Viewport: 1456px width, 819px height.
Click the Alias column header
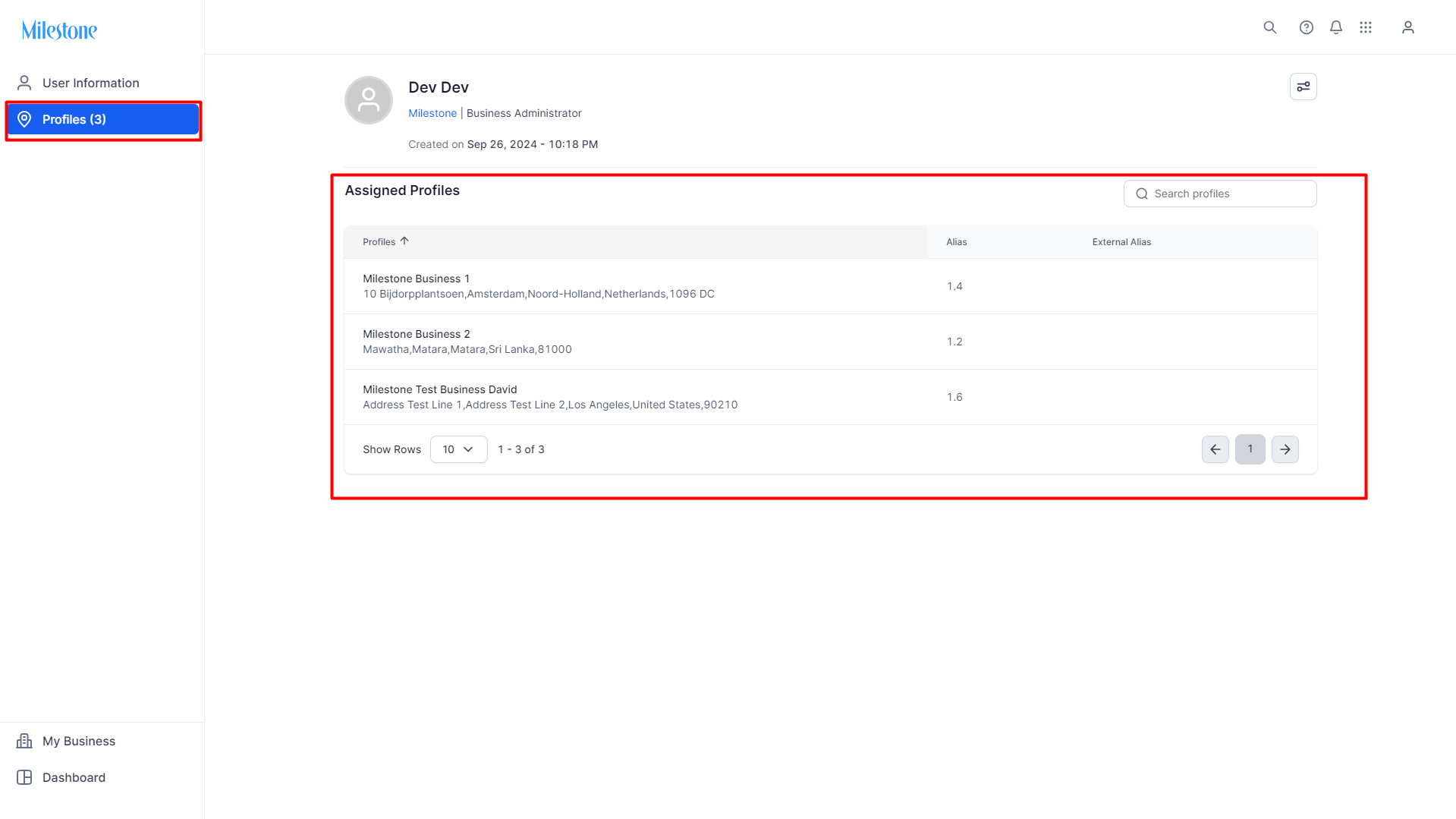(x=956, y=242)
